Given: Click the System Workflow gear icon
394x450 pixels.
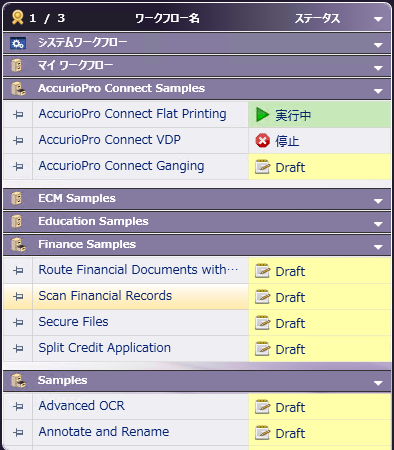Looking at the screenshot, I should tap(18, 43).
